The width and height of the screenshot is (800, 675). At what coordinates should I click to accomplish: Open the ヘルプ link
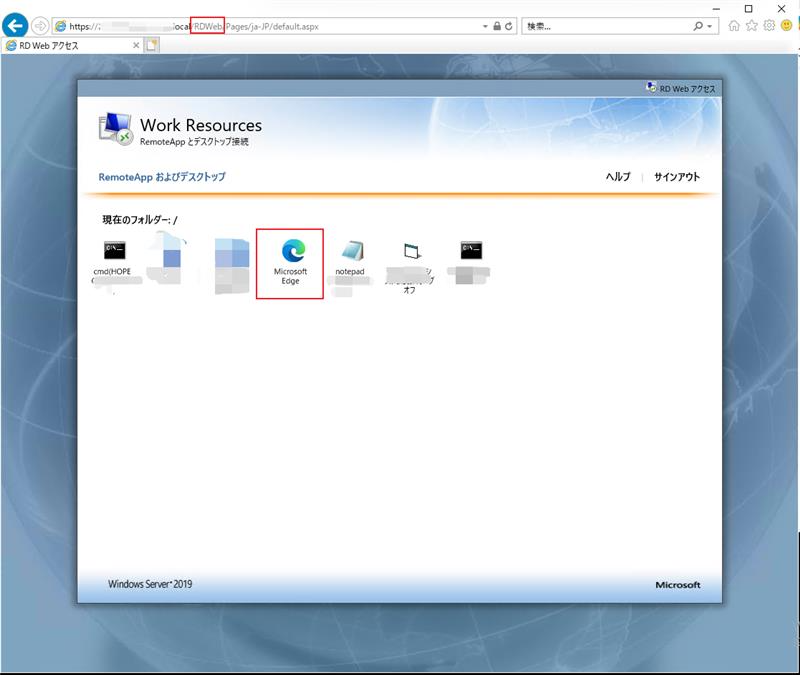(x=618, y=177)
